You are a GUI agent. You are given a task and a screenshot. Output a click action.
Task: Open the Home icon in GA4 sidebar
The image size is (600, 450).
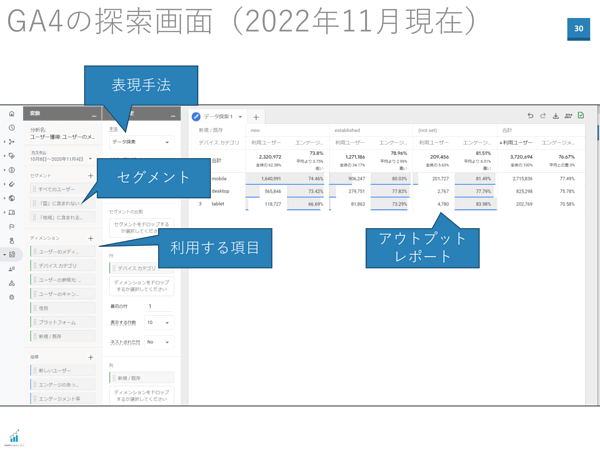click(11, 113)
